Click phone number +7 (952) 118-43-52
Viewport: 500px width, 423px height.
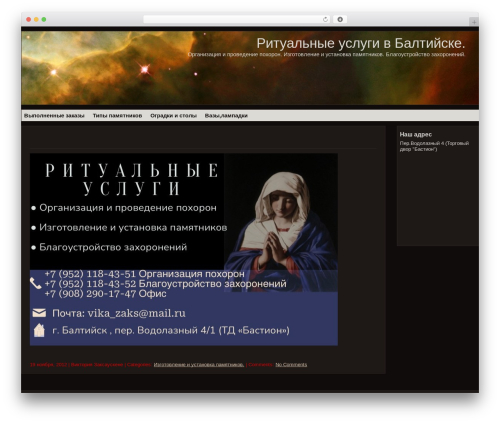(x=90, y=284)
